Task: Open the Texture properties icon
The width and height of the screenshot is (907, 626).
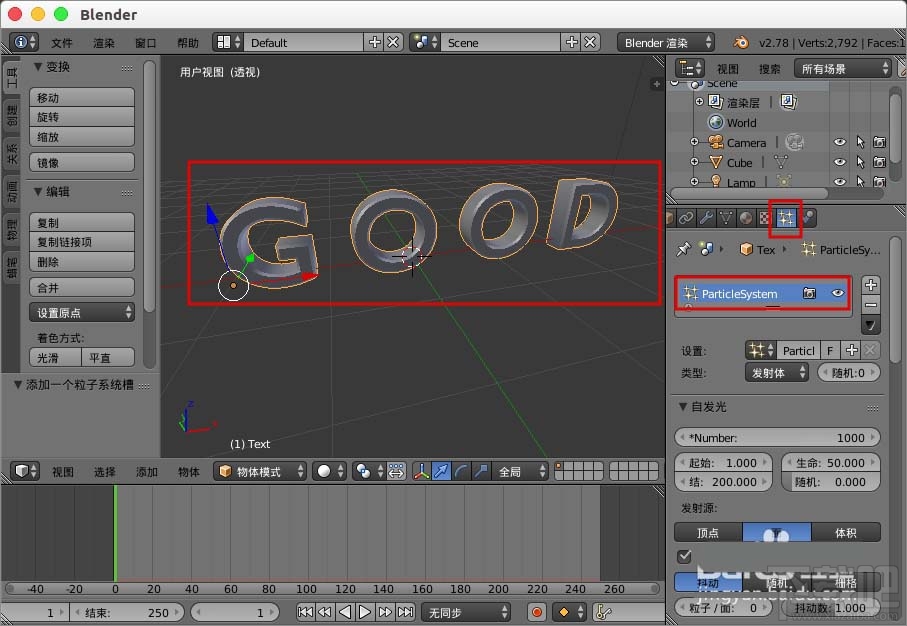Action: (x=764, y=217)
